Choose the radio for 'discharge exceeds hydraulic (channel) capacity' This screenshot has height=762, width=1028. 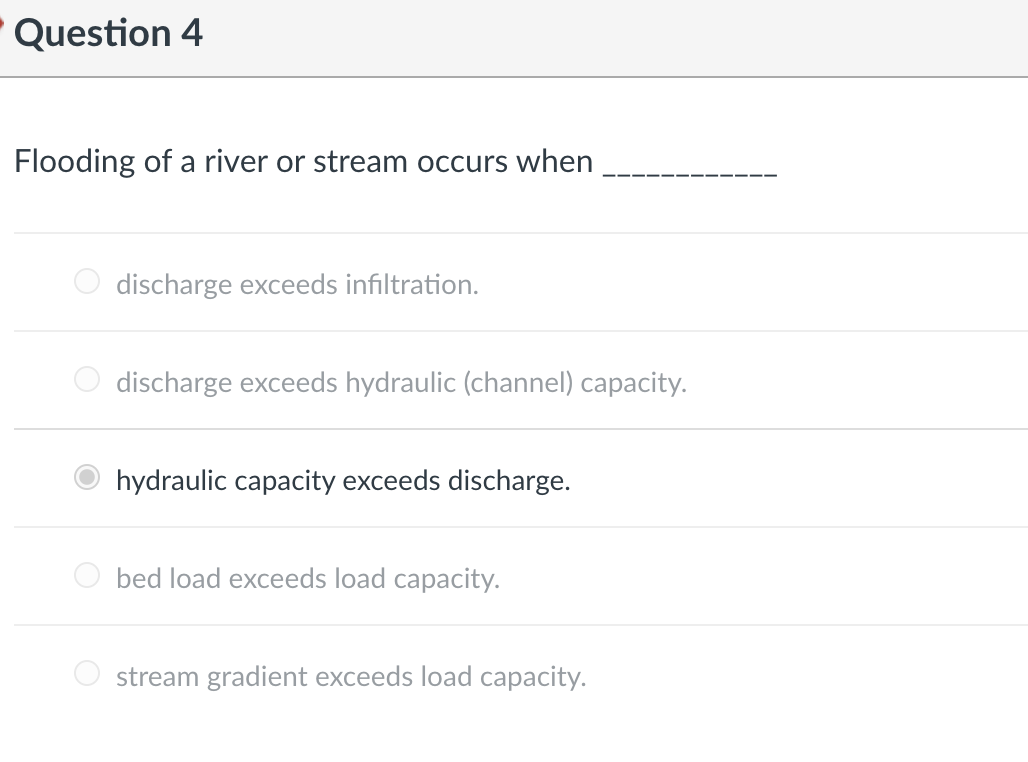point(88,381)
